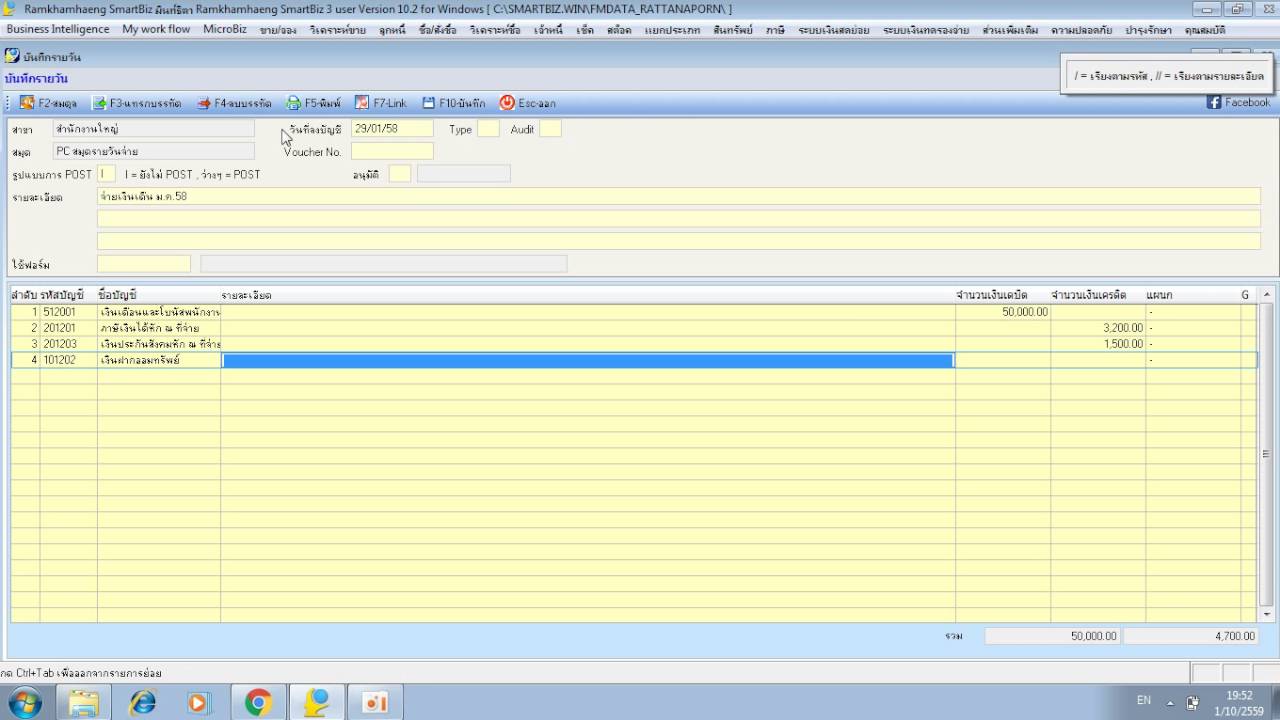This screenshot has width=1280, height=720.
Task: Click the แผนก column header
Action: point(1159,295)
